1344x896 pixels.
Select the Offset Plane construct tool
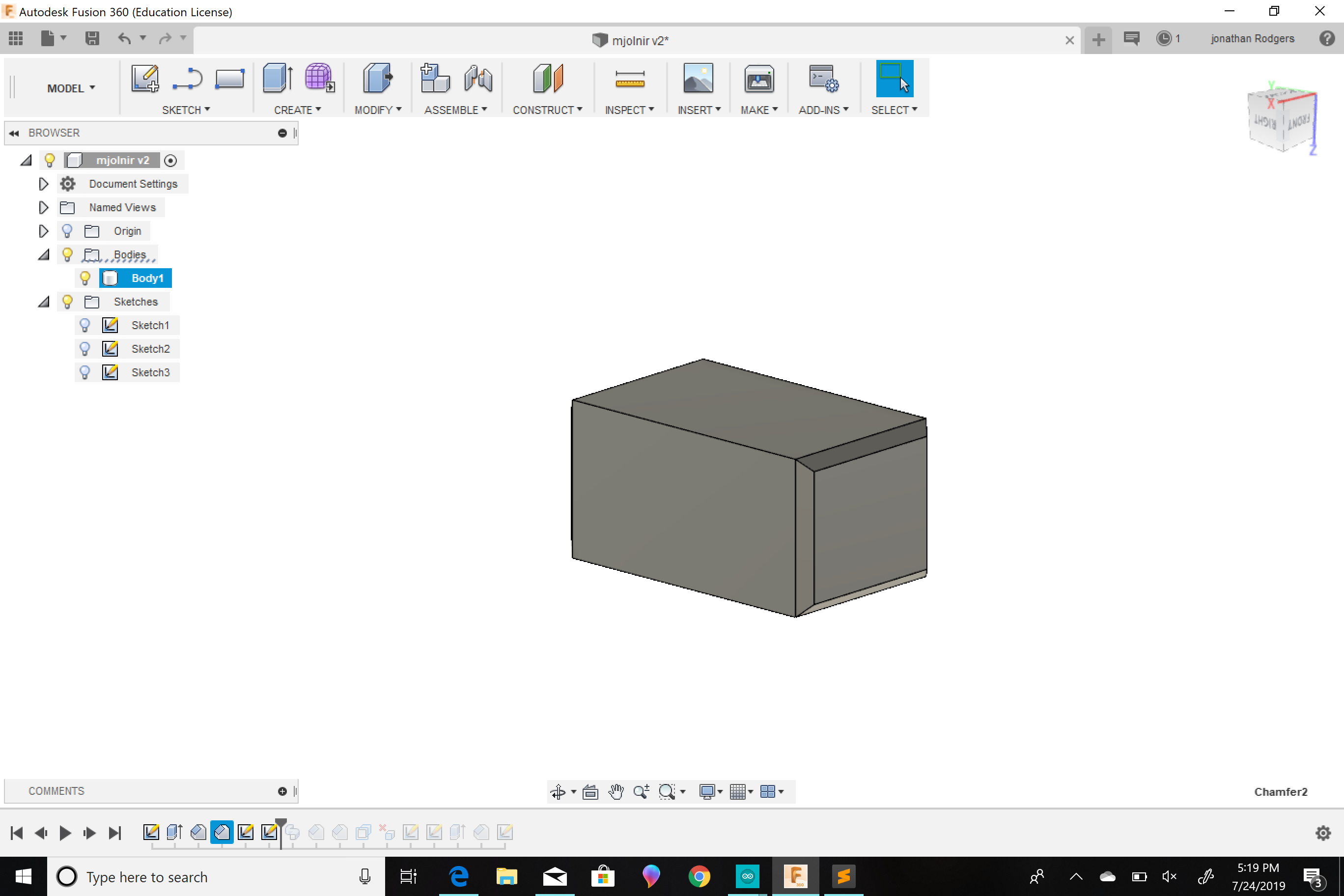pos(548,78)
